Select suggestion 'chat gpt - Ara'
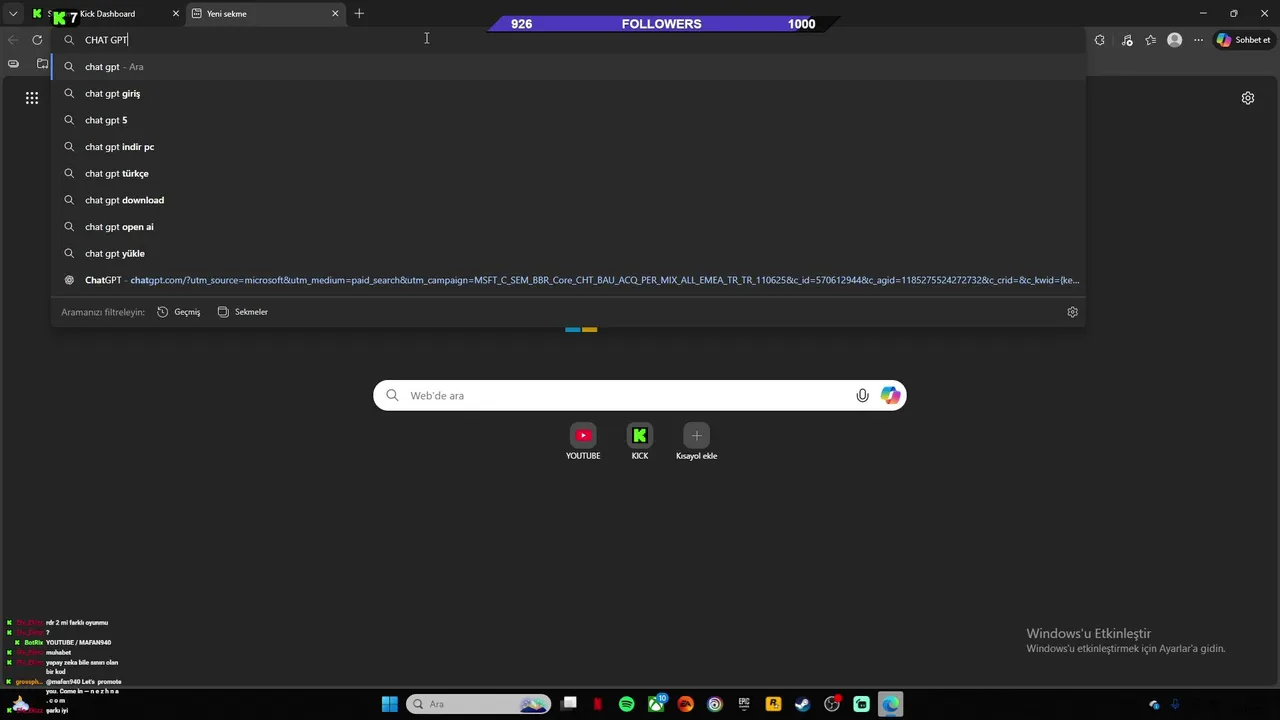The height and width of the screenshot is (720, 1280). pyautogui.click(x=568, y=67)
